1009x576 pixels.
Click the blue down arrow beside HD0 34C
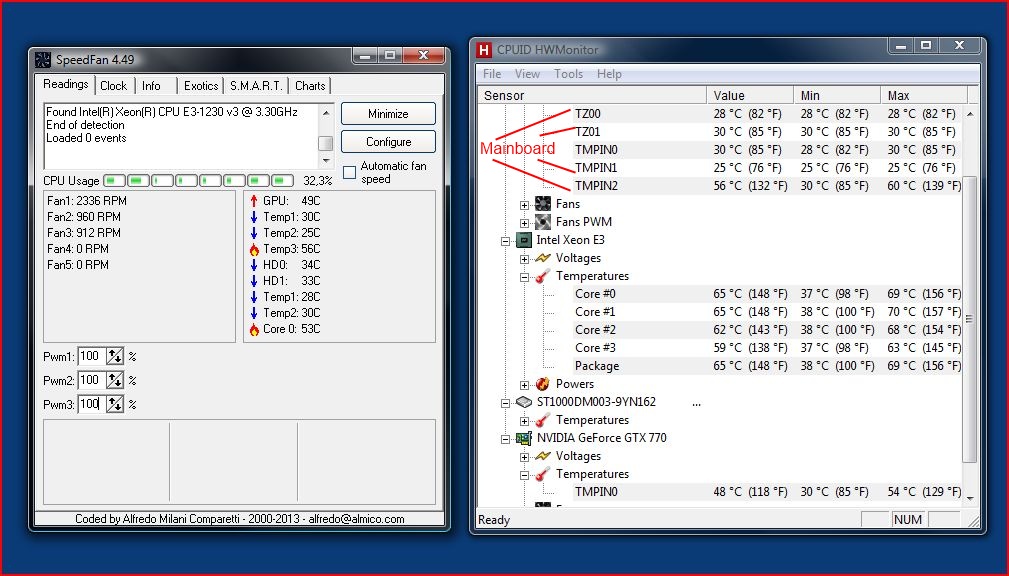tap(254, 265)
